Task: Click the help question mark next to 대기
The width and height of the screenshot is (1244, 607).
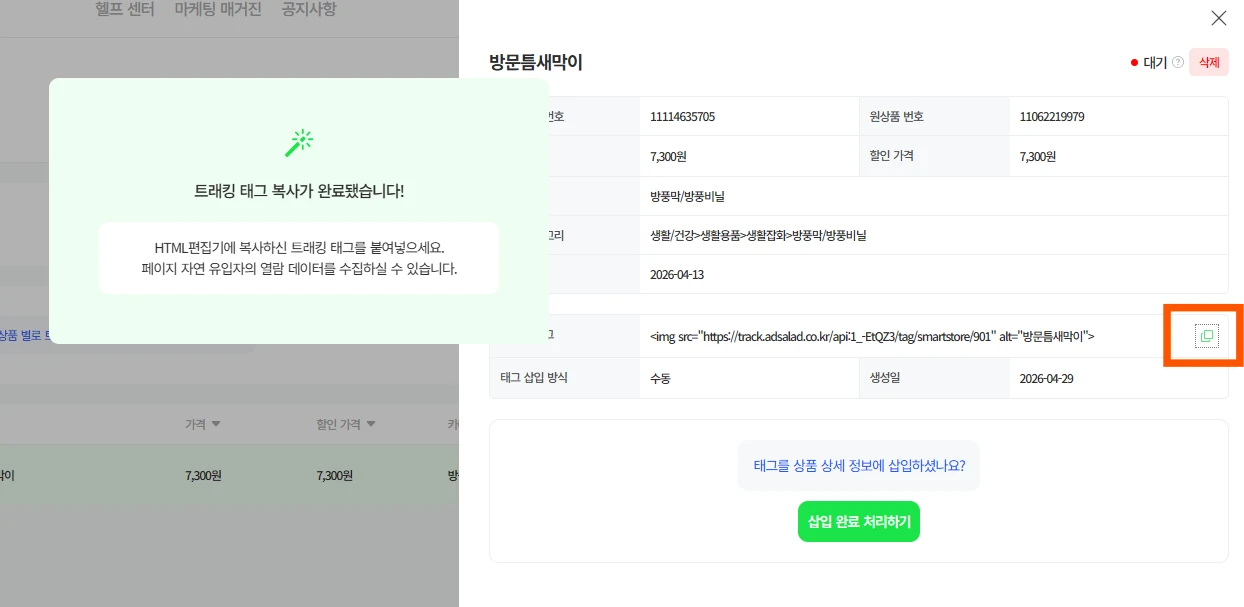Action: click(x=1178, y=62)
